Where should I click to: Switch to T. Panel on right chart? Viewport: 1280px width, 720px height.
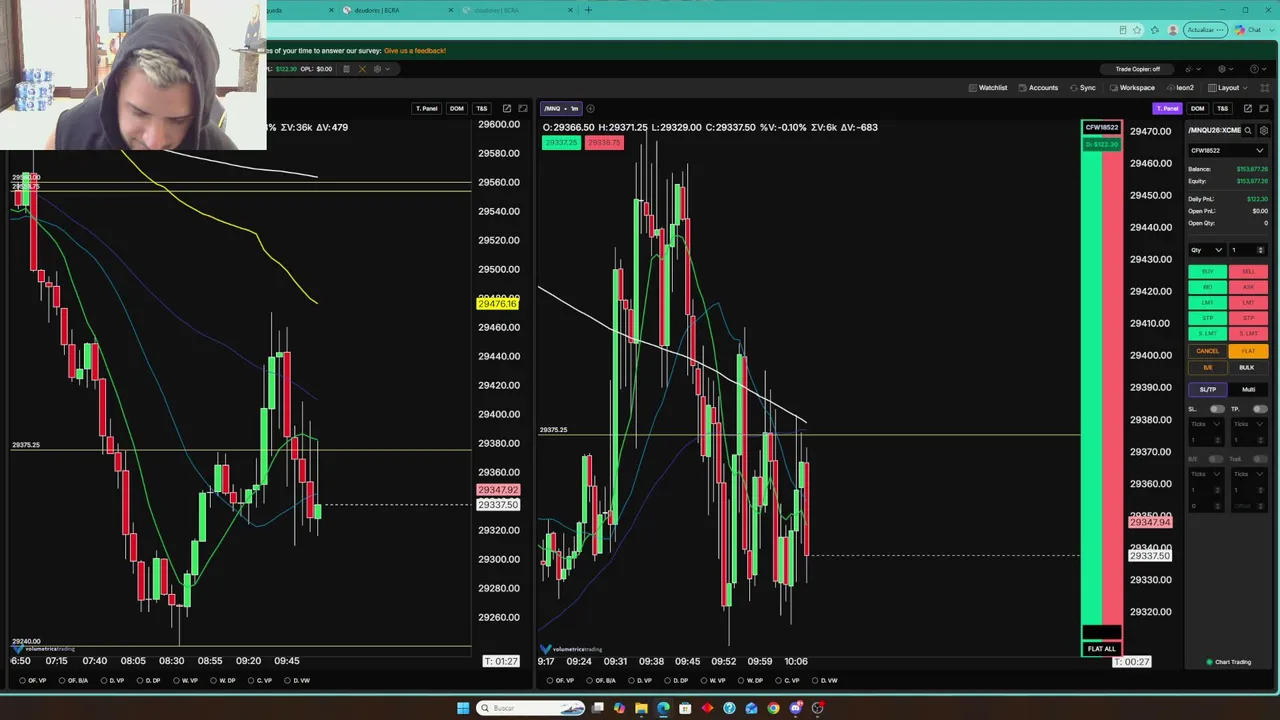click(1167, 108)
